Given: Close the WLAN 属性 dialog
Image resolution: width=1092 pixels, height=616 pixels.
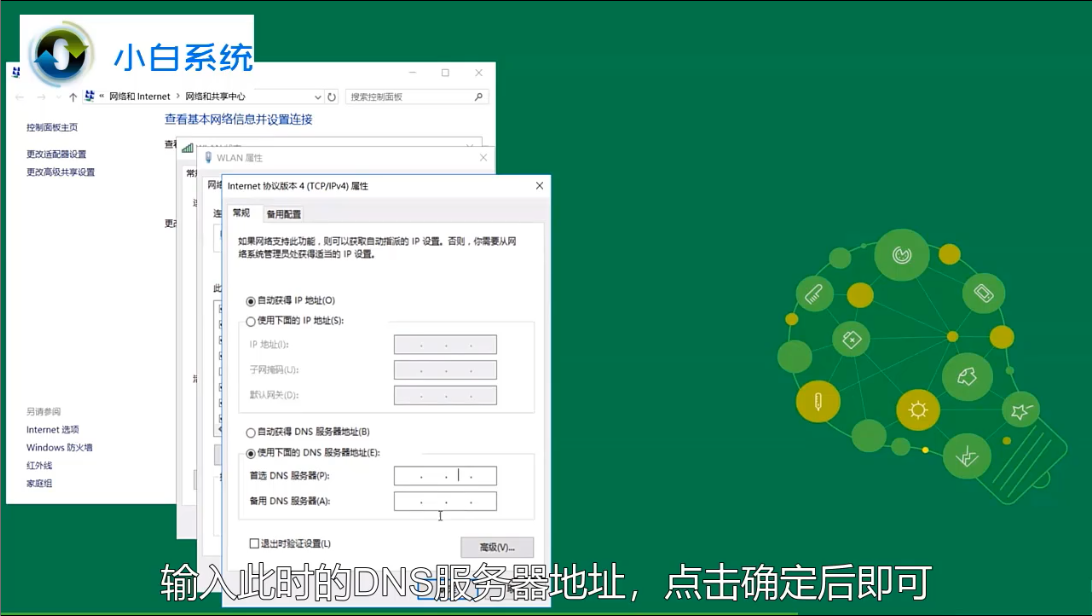Looking at the screenshot, I should pos(483,158).
